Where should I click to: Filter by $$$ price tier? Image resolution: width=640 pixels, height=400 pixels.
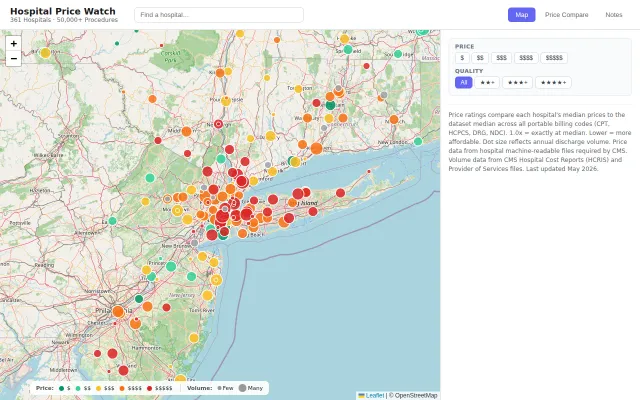501,58
